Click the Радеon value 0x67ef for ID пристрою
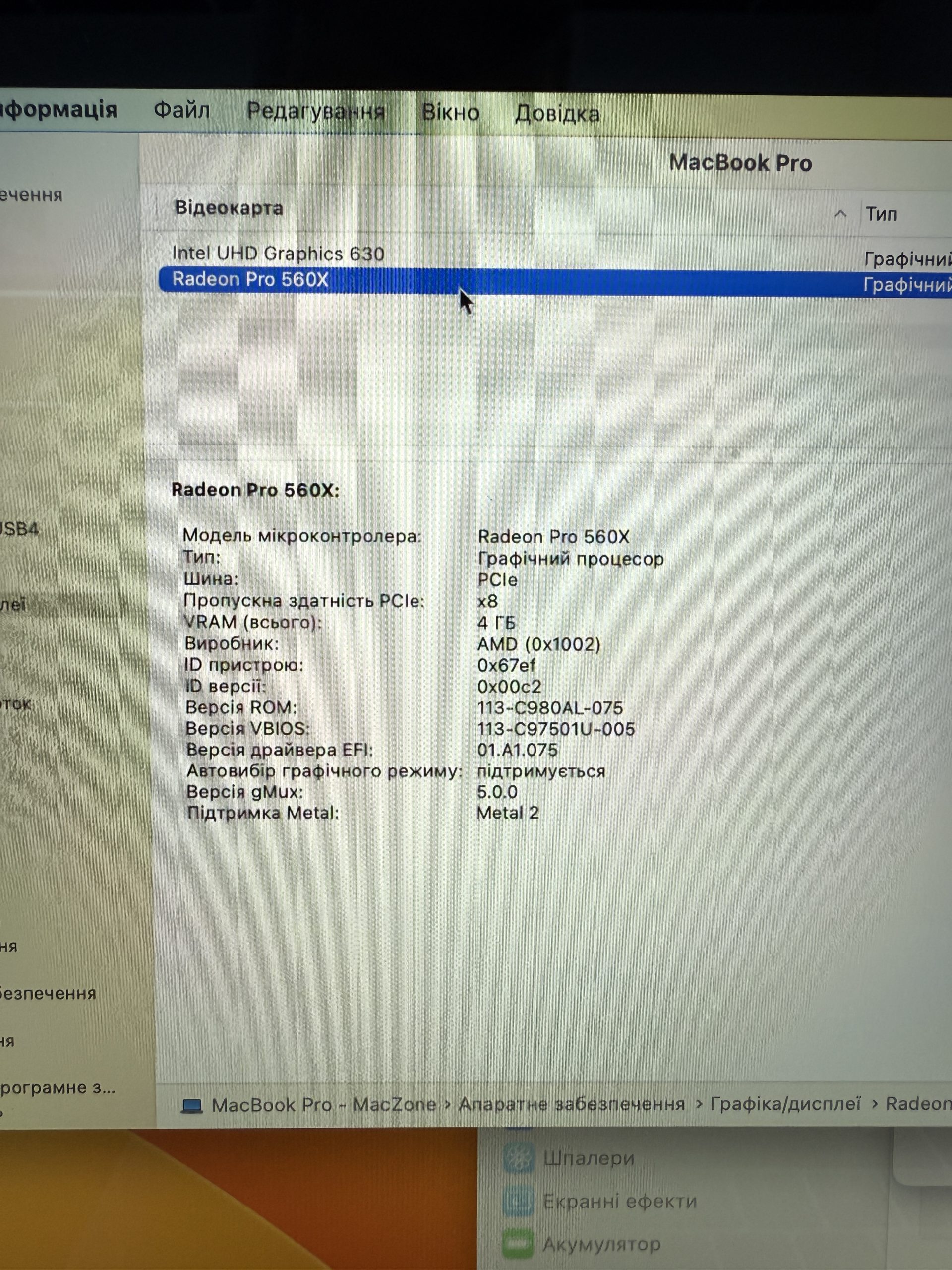 click(x=506, y=665)
